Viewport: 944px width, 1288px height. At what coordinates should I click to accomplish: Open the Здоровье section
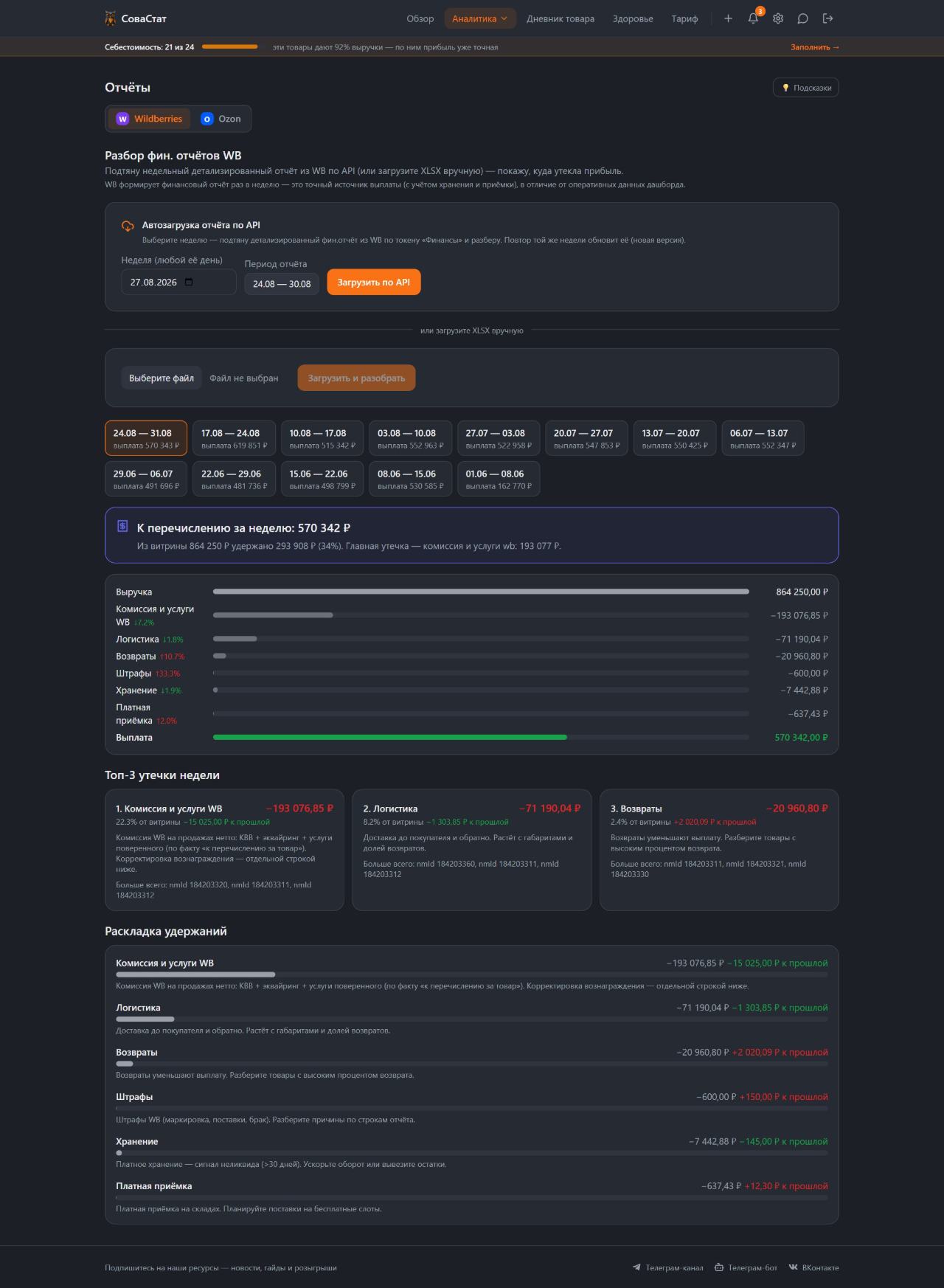point(633,18)
